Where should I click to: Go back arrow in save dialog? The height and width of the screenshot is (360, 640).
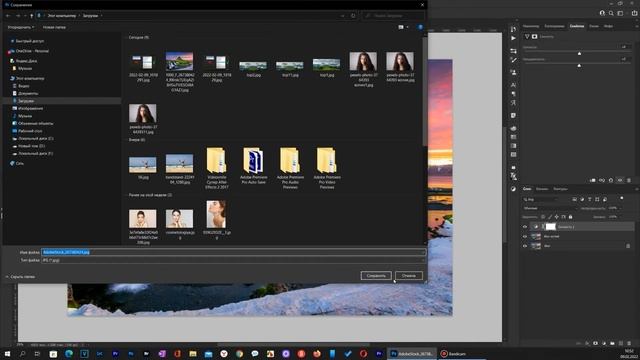[8, 16]
